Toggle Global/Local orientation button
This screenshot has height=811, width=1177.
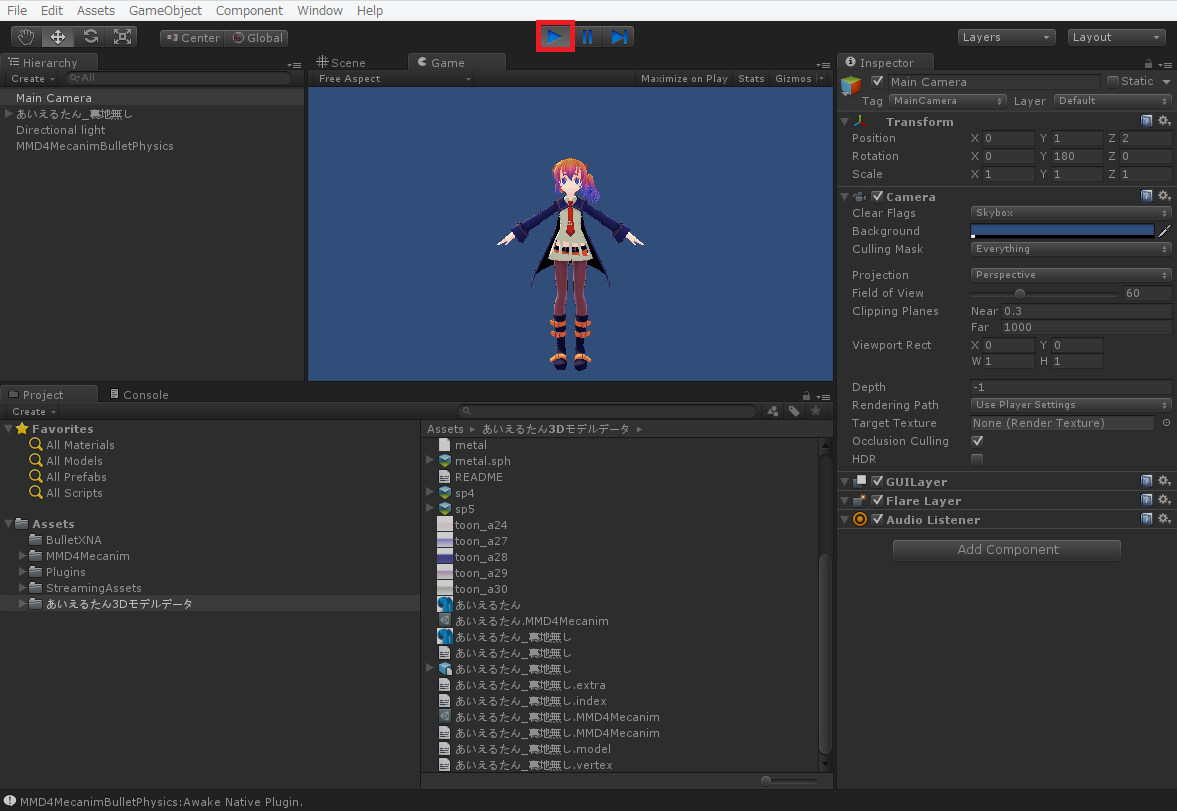[257, 38]
